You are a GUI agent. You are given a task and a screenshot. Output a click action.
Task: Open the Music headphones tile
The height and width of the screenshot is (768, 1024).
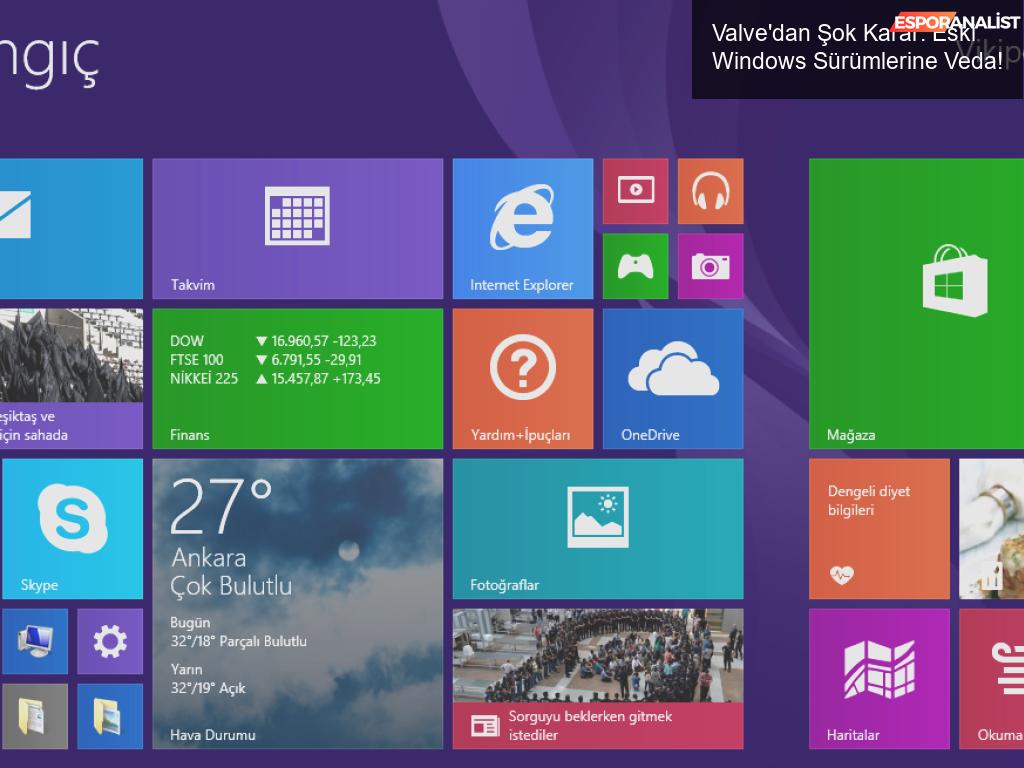tap(710, 190)
